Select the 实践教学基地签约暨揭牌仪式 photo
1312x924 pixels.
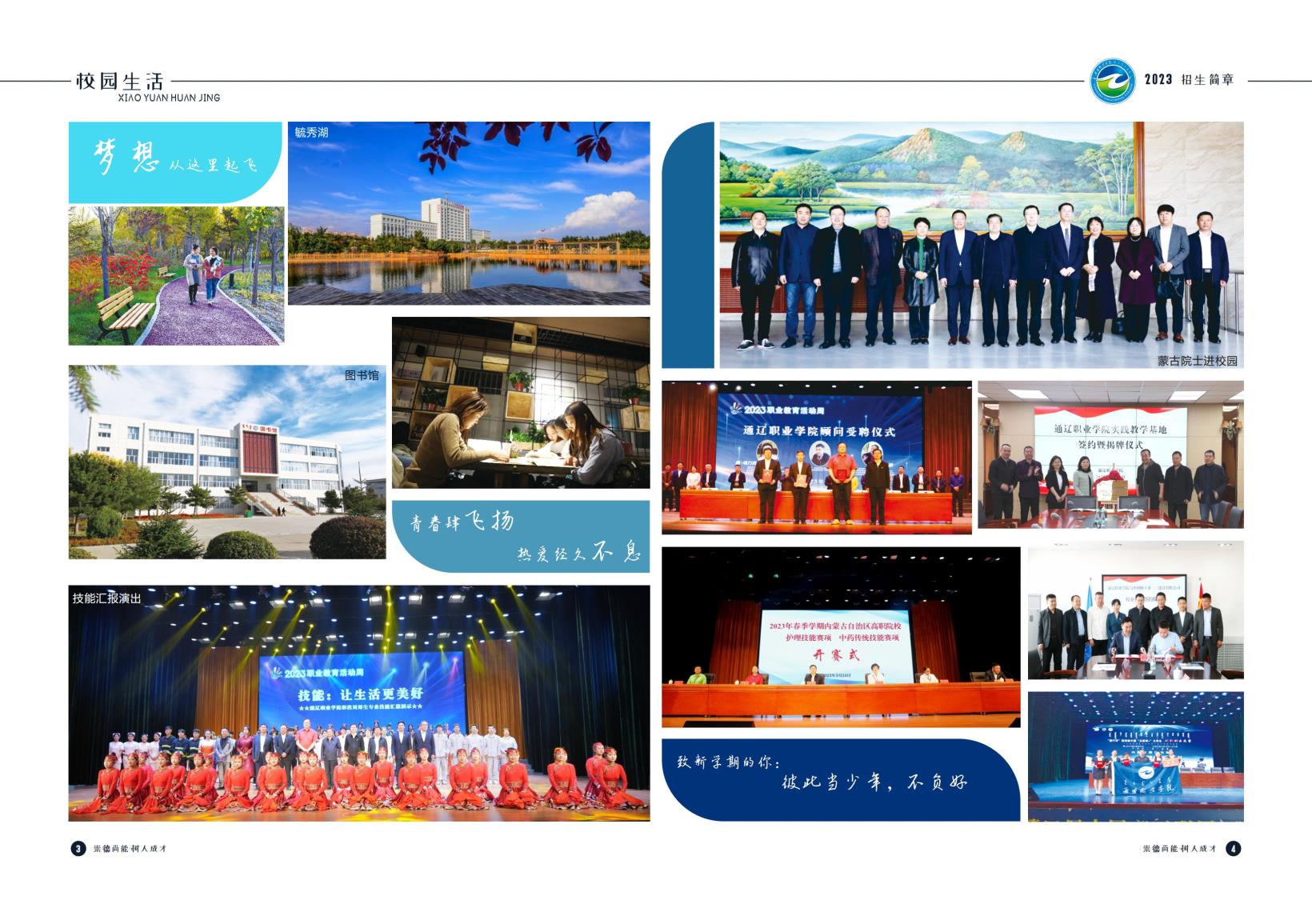[x=1110, y=454]
